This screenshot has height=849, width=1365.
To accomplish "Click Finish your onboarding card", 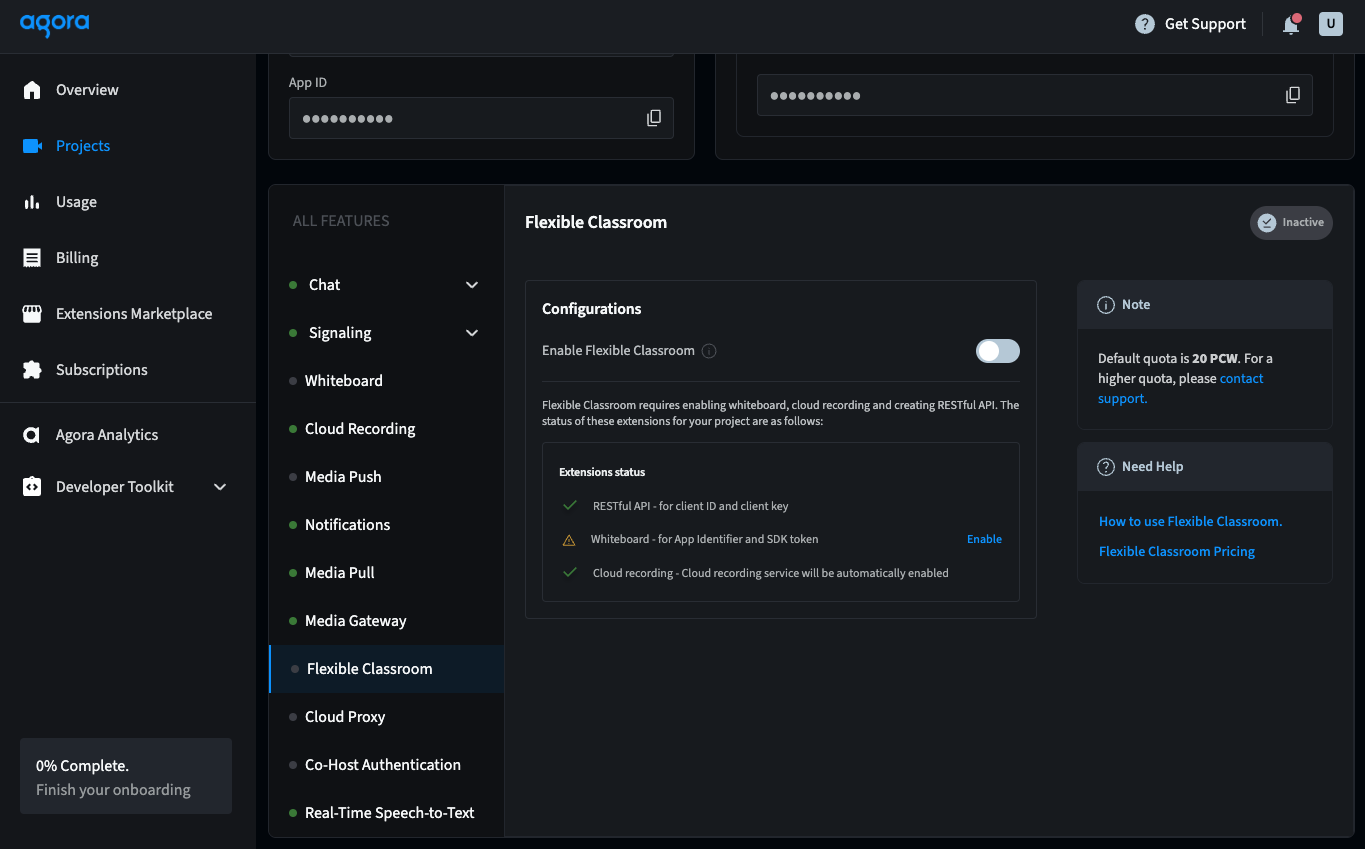I will click(126, 777).
